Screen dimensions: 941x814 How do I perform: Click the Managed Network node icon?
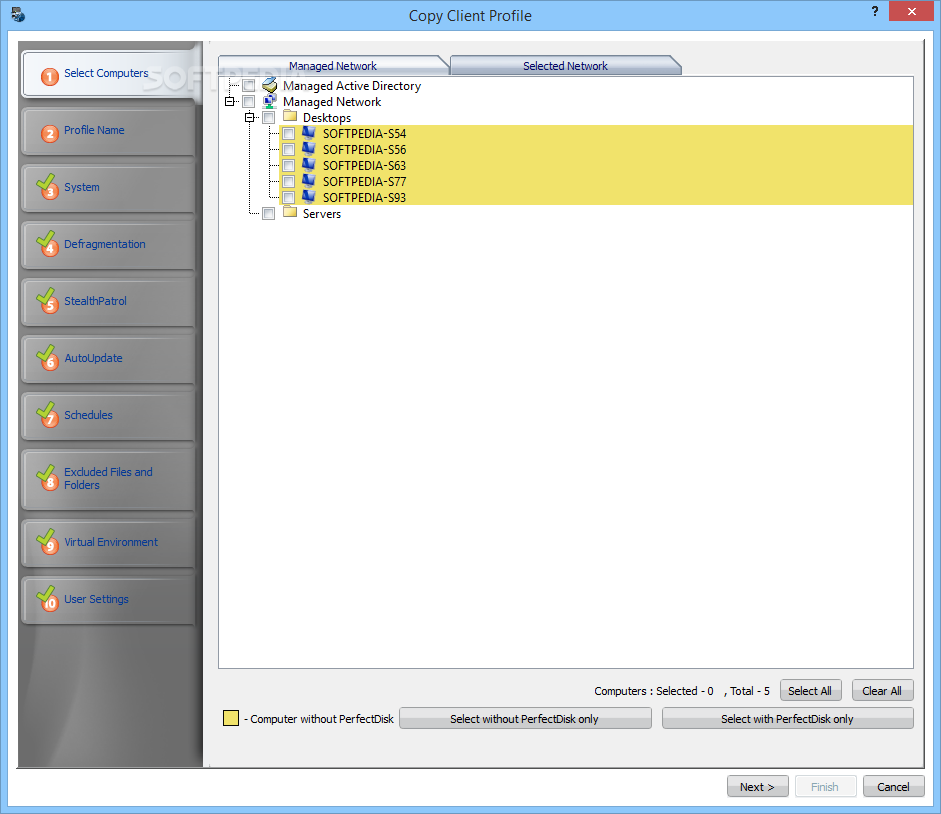click(x=269, y=101)
